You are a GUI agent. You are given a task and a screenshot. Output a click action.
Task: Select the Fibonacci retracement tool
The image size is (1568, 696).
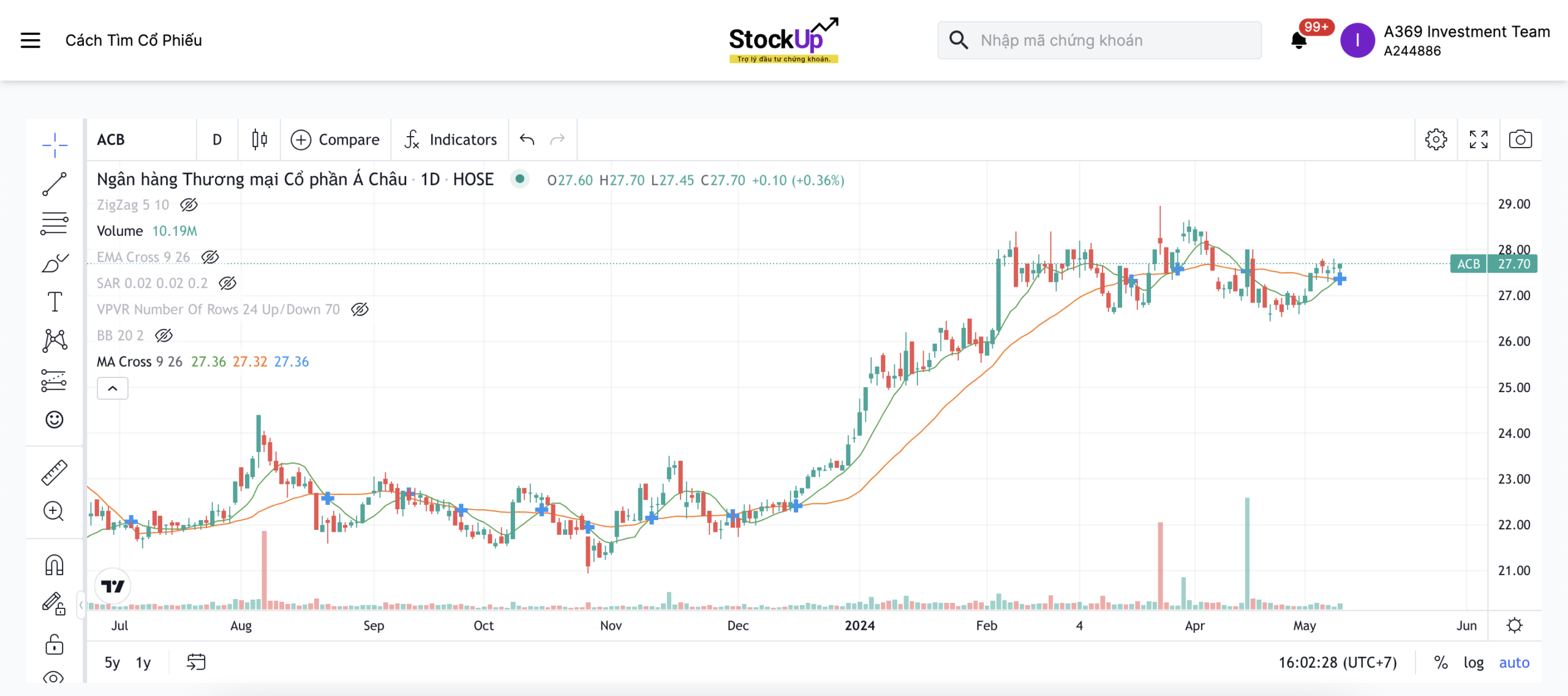[x=55, y=224]
